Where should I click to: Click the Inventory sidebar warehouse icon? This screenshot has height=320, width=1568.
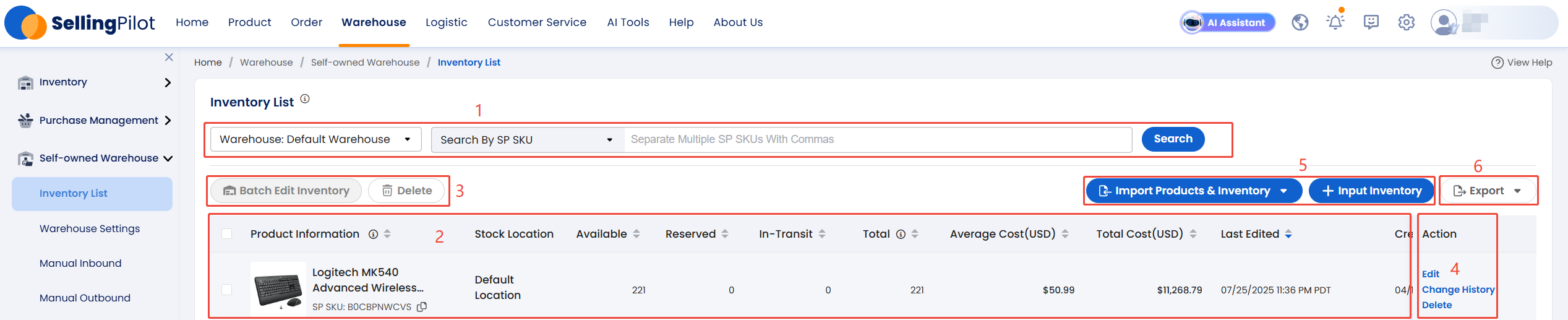25,82
